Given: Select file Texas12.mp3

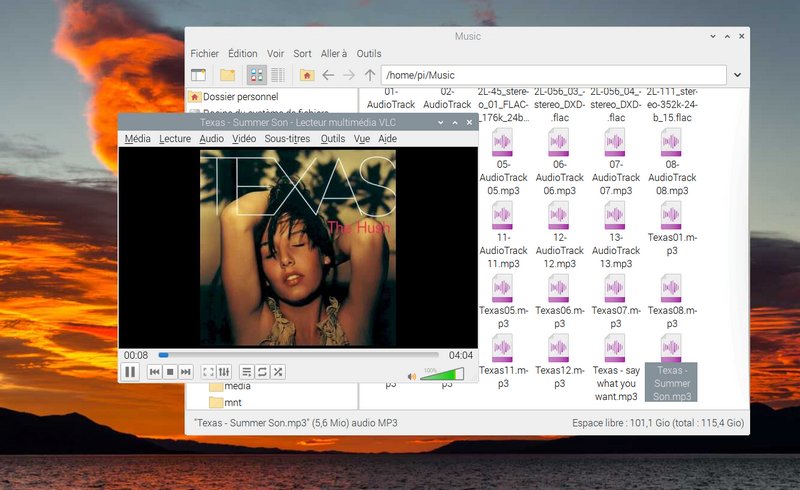Looking at the screenshot, I should point(559,362).
